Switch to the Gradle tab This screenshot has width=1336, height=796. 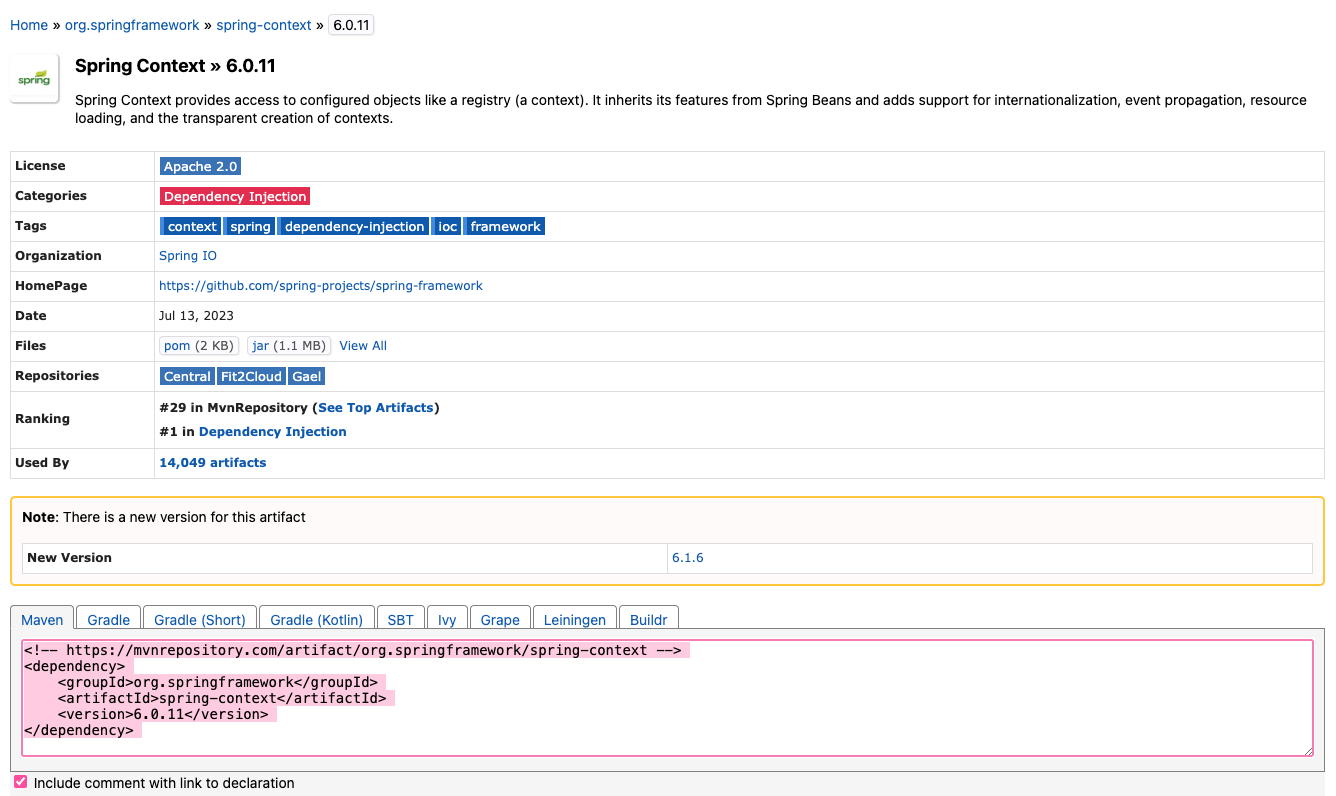(x=109, y=619)
